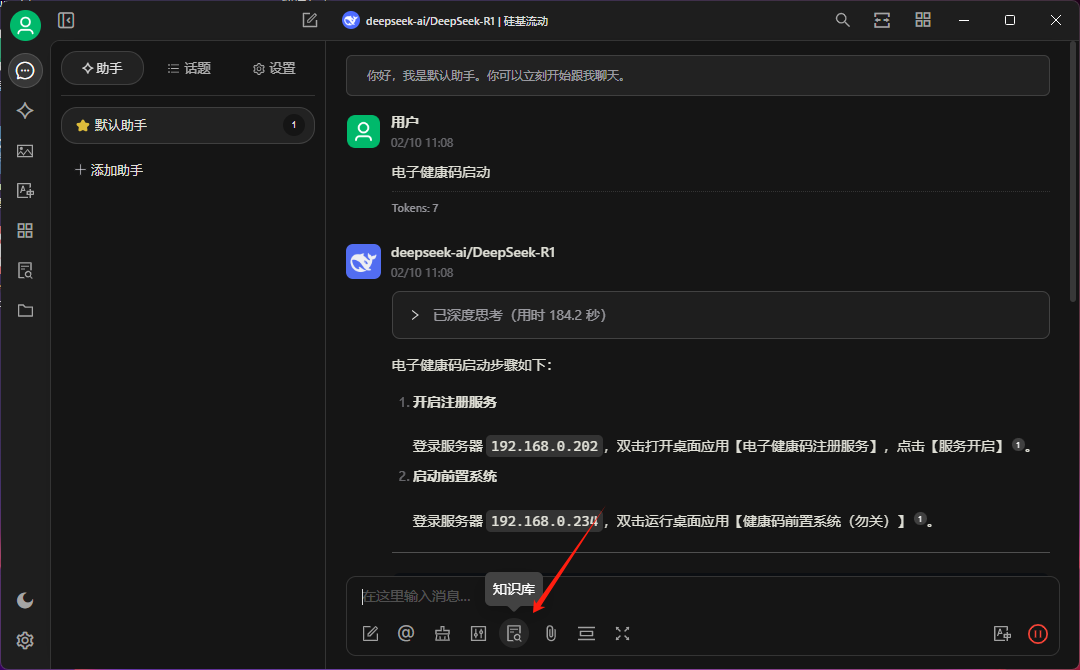Click the DeepSeek avatar in reply

click(x=363, y=262)
